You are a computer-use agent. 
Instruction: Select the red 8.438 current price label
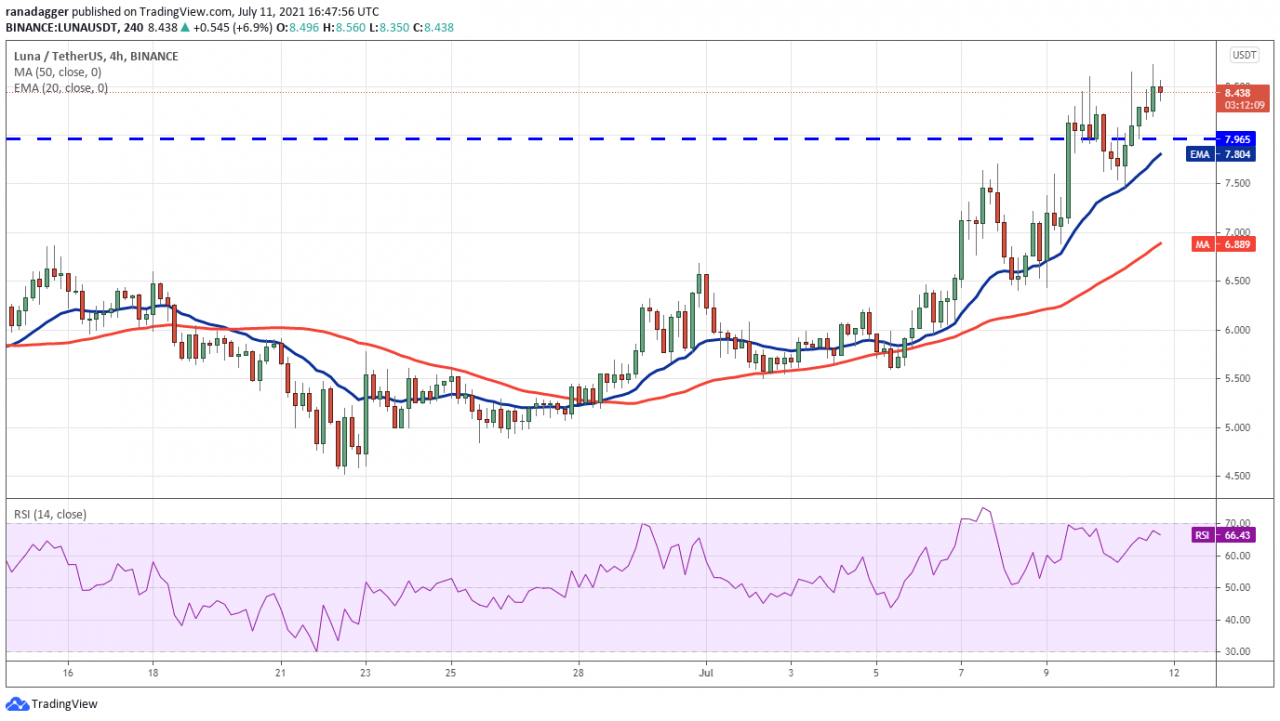tap(1239, 92)
